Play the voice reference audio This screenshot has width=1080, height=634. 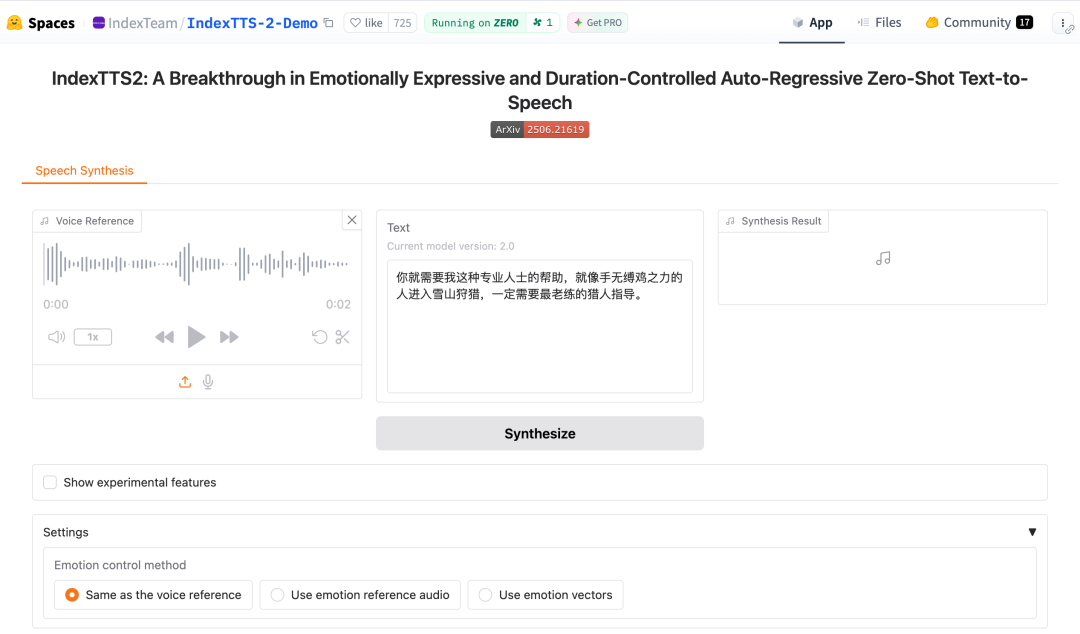tap(196, 337)
